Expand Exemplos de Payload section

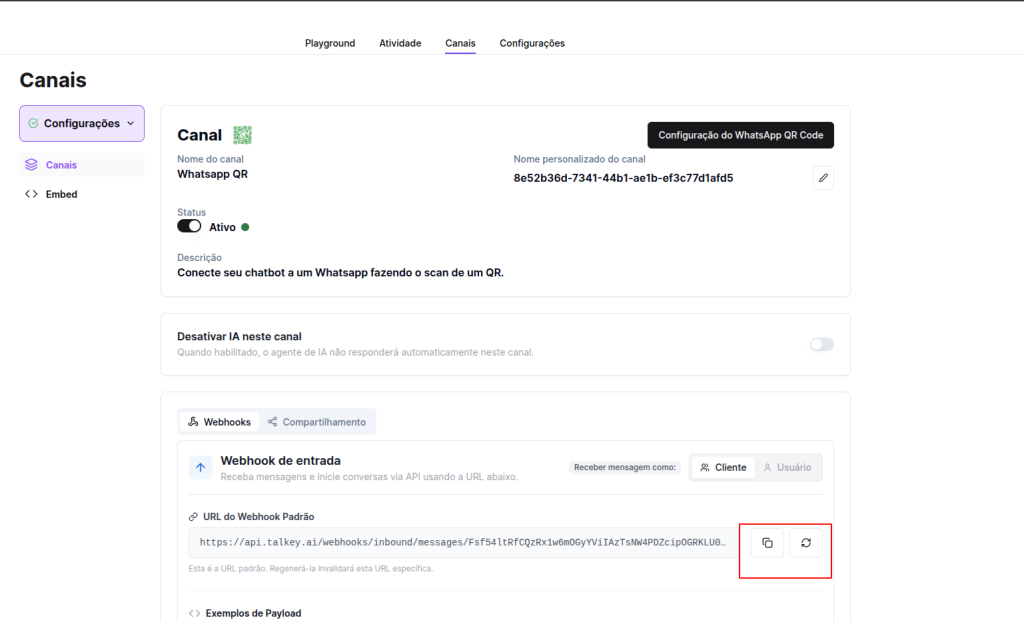(252, 613)
